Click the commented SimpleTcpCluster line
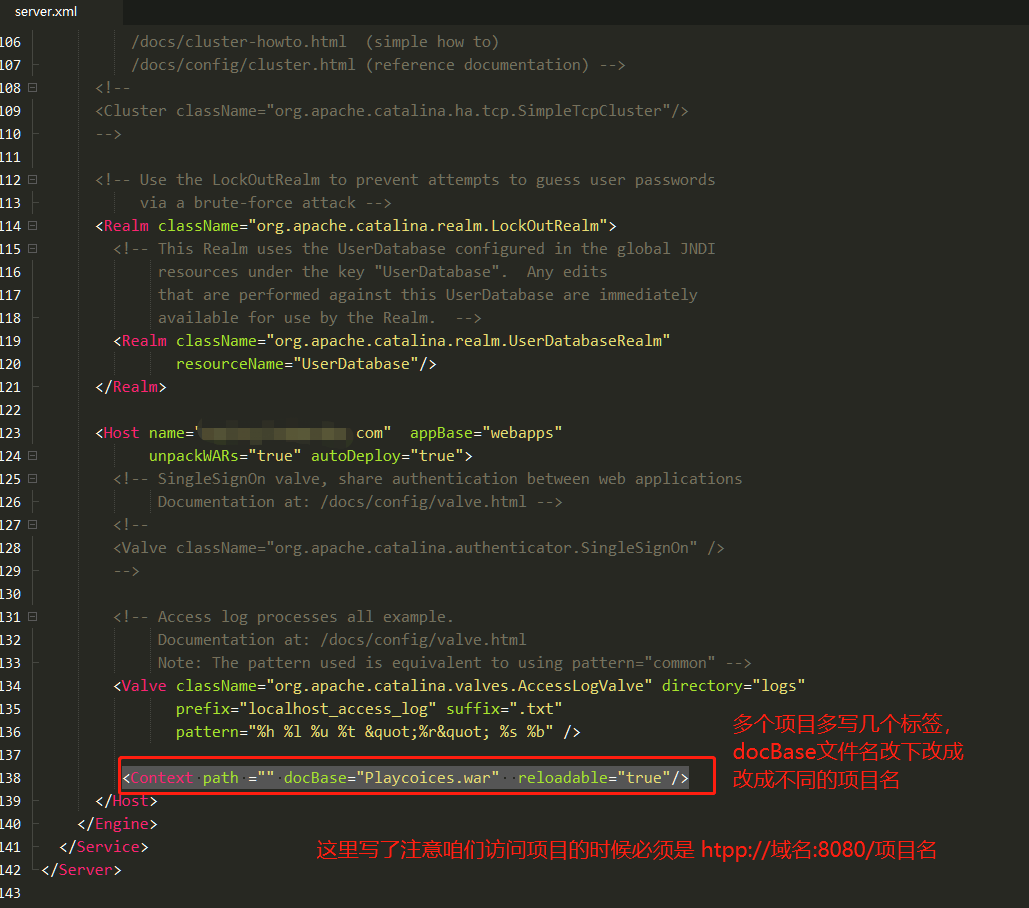Image resolution: width=1029 pixels, height=908 pixels. tap(392, 110)
